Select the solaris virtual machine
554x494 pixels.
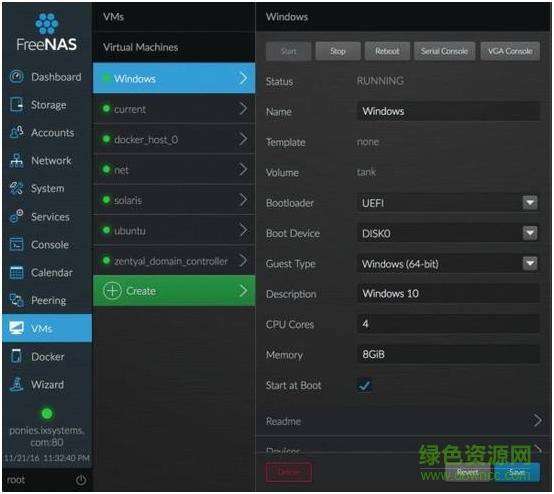click(174, 200)
